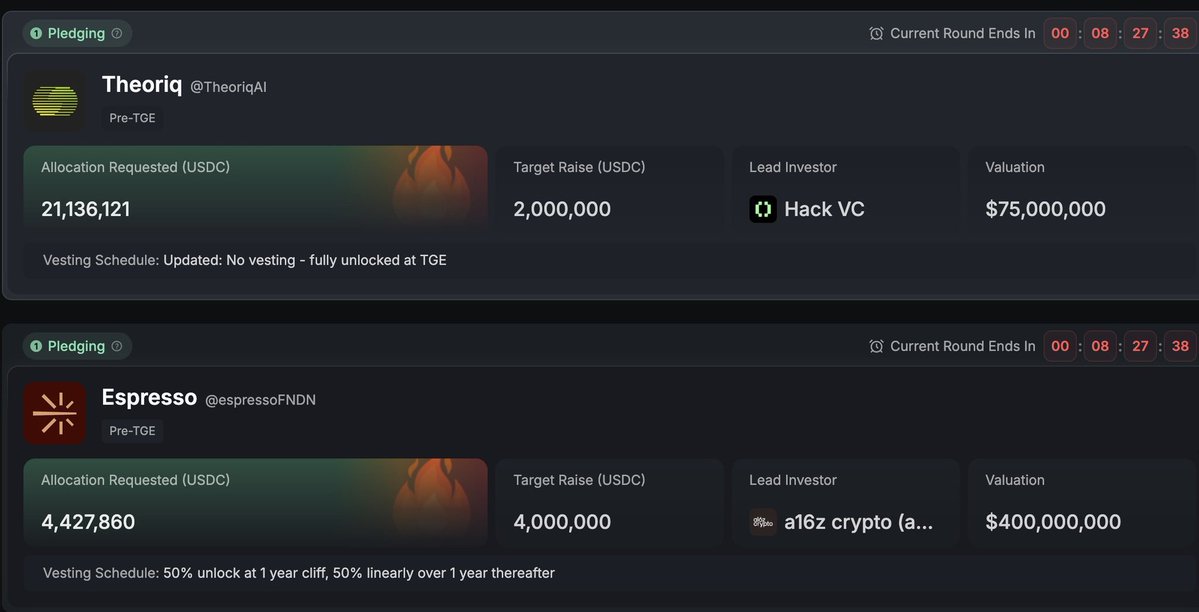Click the Theoriq striped logo icon
Viewport: 1199px width, 612px height.
pos(55,101)
